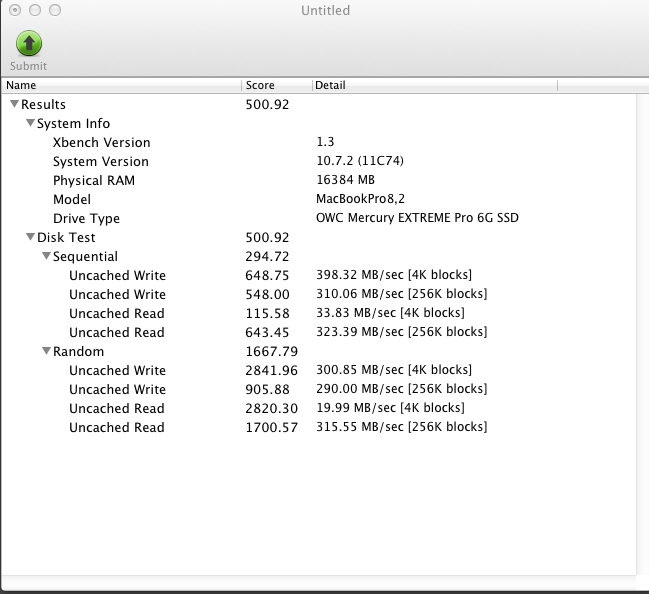Collapse the Sequential disclosure triangle

[x=46, y=256]
